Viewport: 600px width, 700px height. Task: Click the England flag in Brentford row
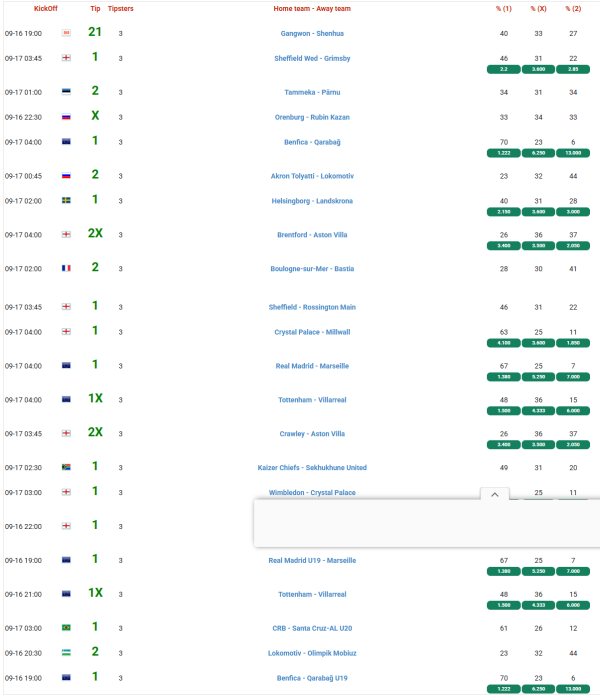click(67, 235)
